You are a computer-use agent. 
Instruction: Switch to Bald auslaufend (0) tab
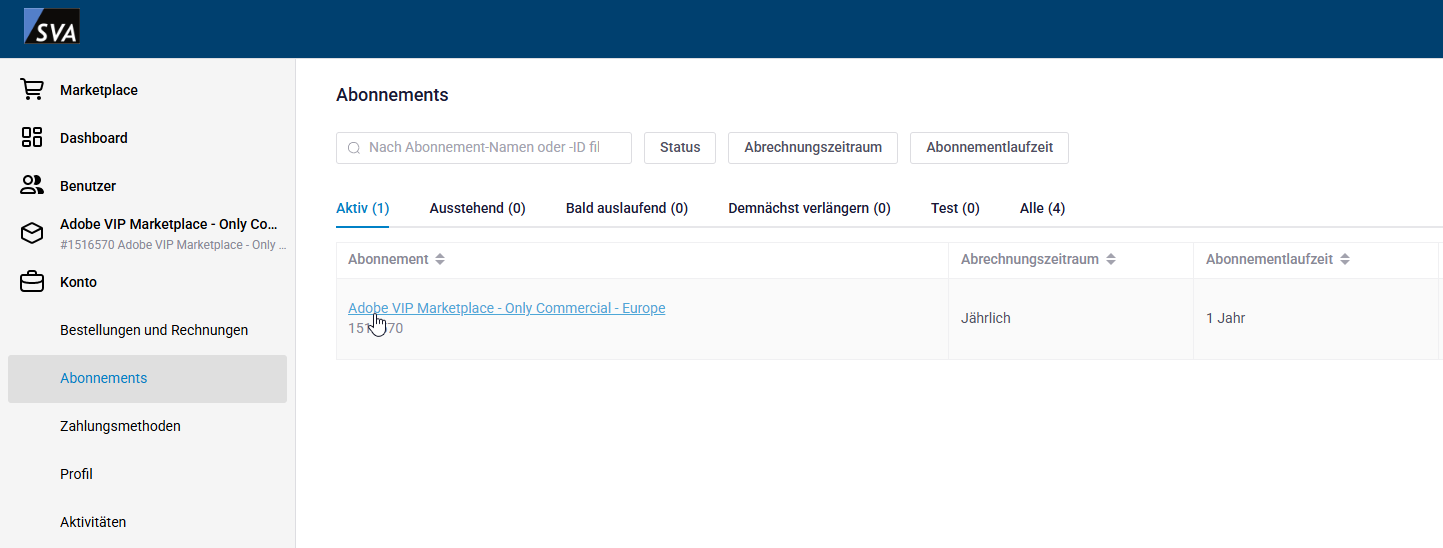coord(627,208)
